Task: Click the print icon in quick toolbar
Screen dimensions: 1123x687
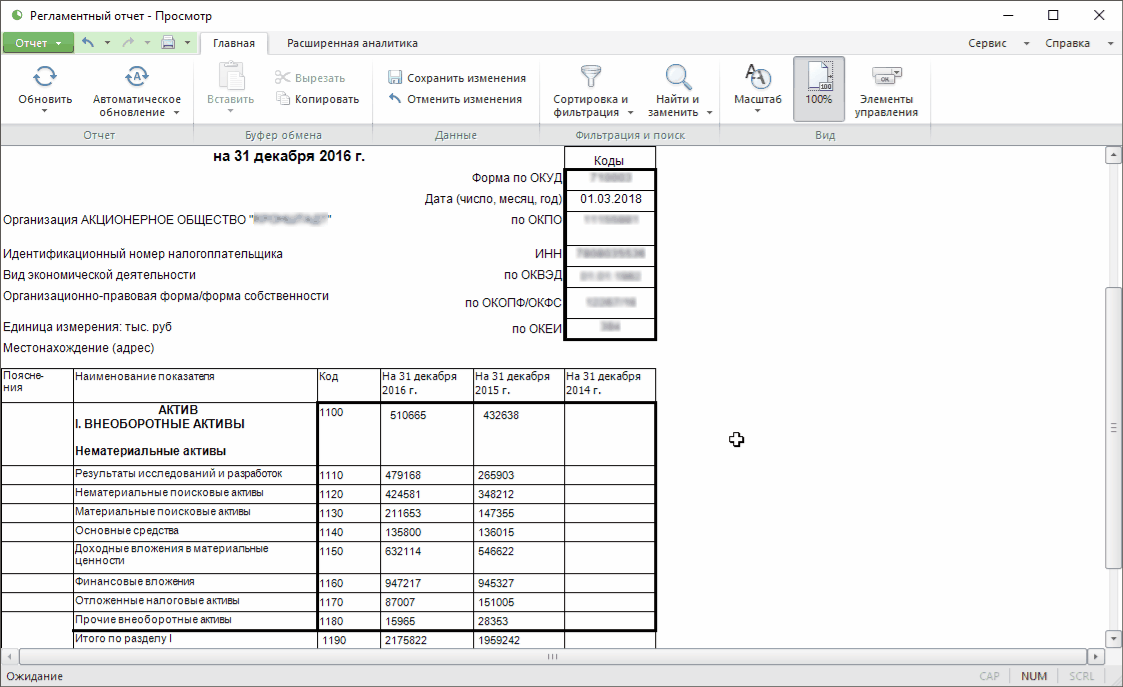Action: tap(168, 42)
